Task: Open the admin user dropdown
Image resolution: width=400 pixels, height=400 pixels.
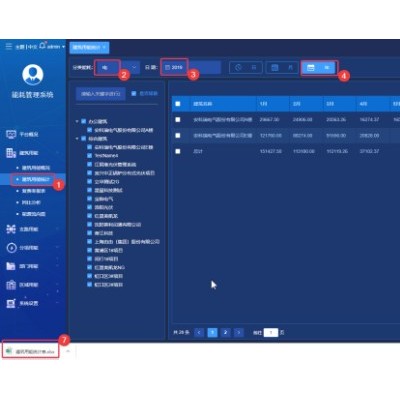Action: coord(56,47)
